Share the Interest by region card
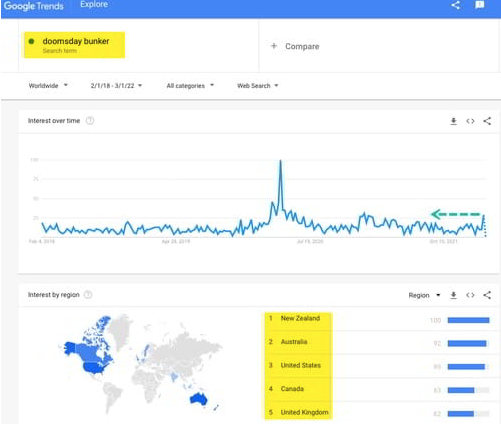 [x=487, y=295]
